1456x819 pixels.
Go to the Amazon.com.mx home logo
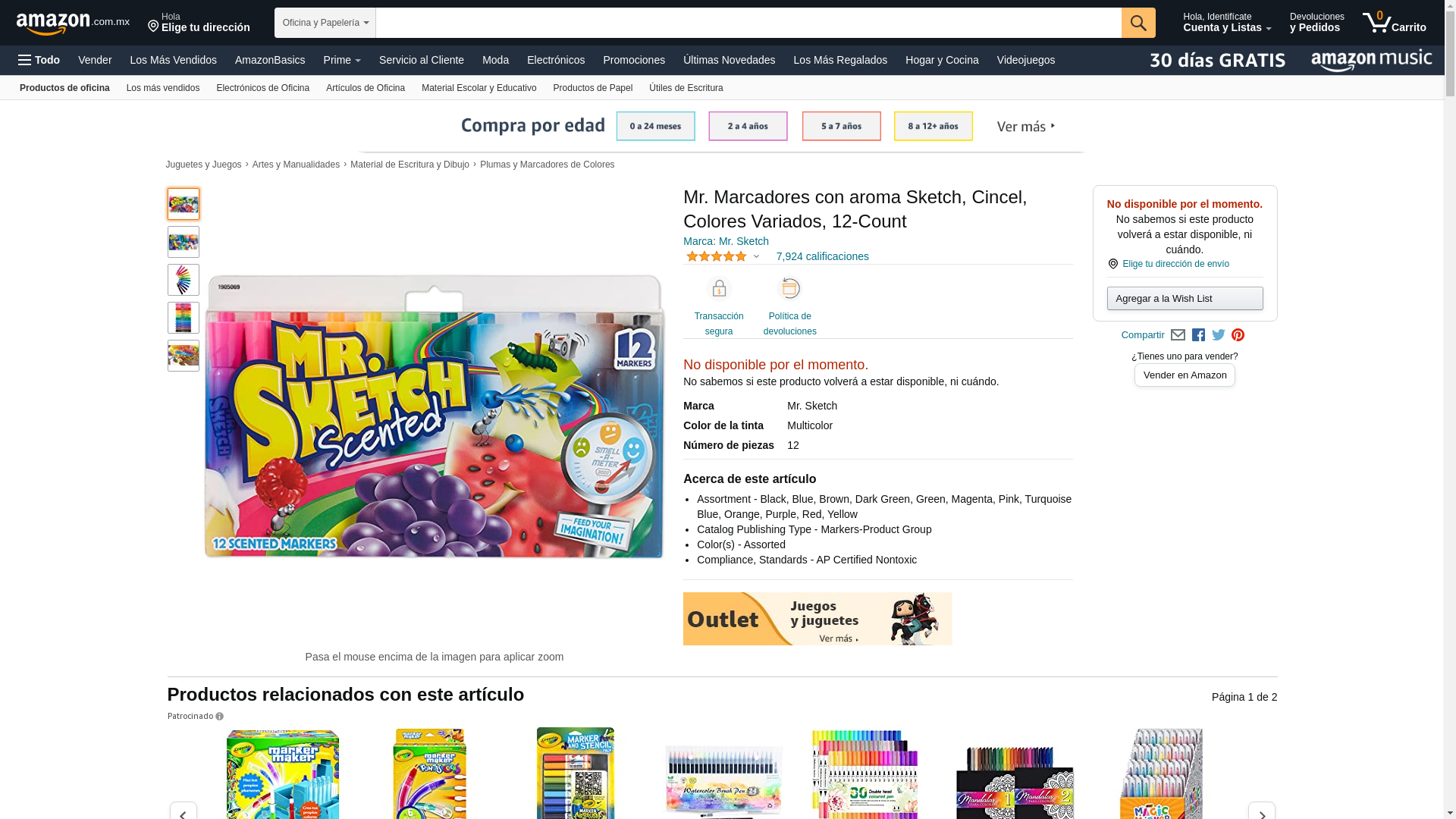(x=73, y=24)
